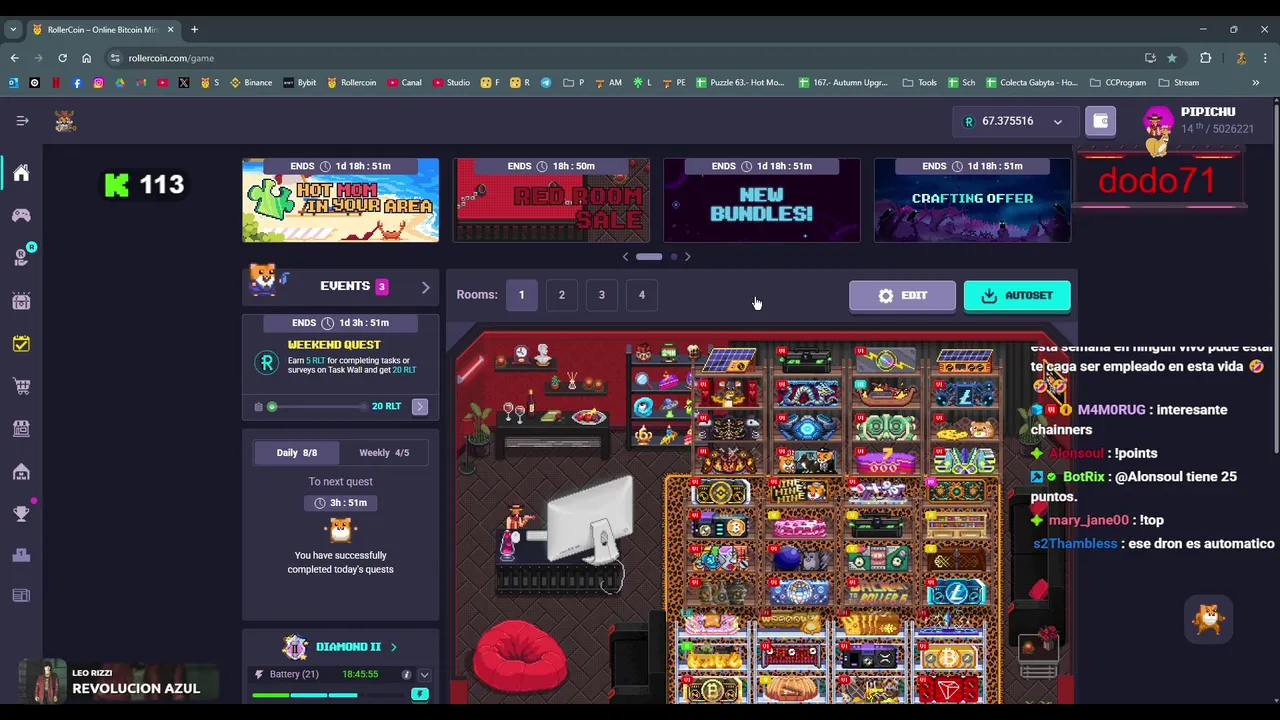Open browser extensions puzzle icon
The image size is (1280, 720).
(1205, 58)
